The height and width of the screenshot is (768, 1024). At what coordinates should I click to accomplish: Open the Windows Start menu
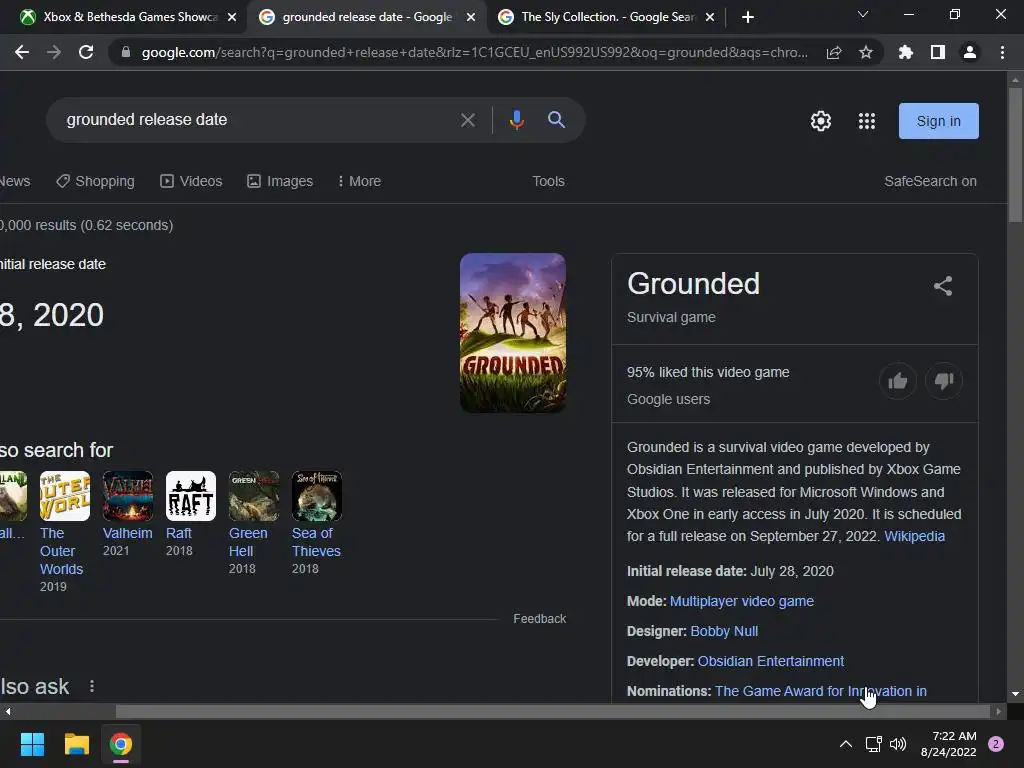tap(32, 744)
